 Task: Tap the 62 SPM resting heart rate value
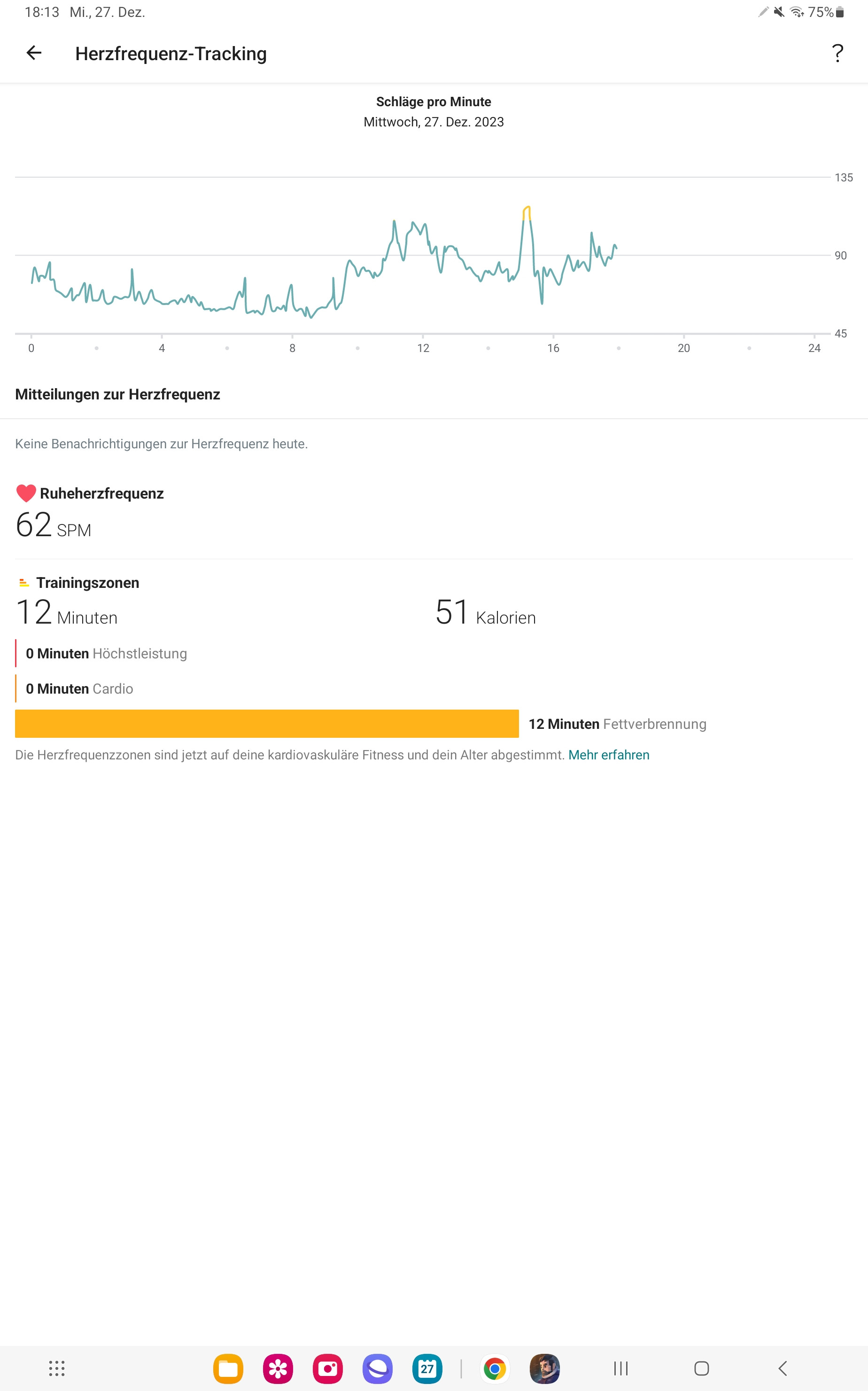(54, 525)
